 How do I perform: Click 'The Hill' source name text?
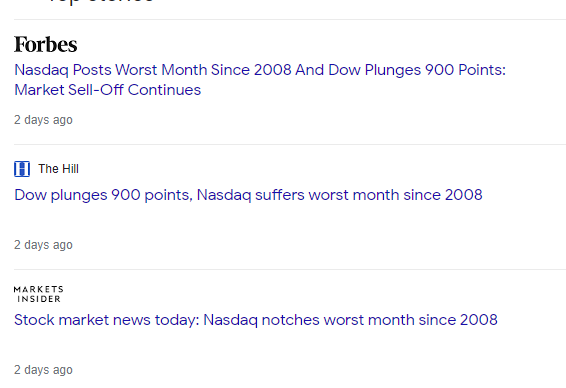58,169
